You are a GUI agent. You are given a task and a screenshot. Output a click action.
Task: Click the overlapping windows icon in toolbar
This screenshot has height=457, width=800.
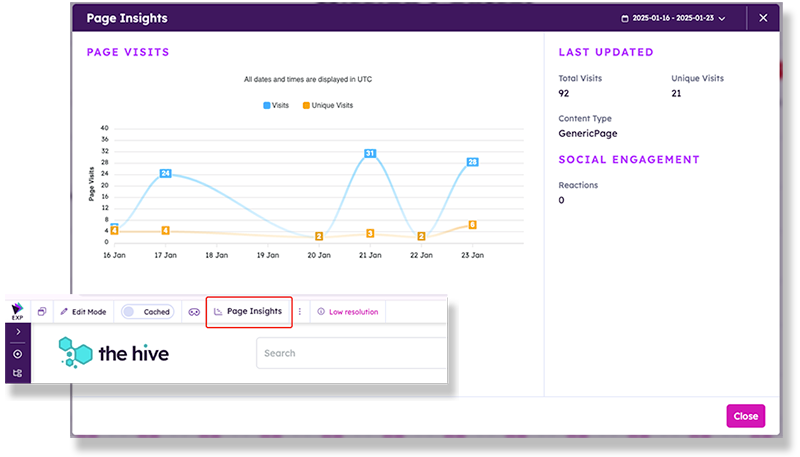(x=42, y=312)
